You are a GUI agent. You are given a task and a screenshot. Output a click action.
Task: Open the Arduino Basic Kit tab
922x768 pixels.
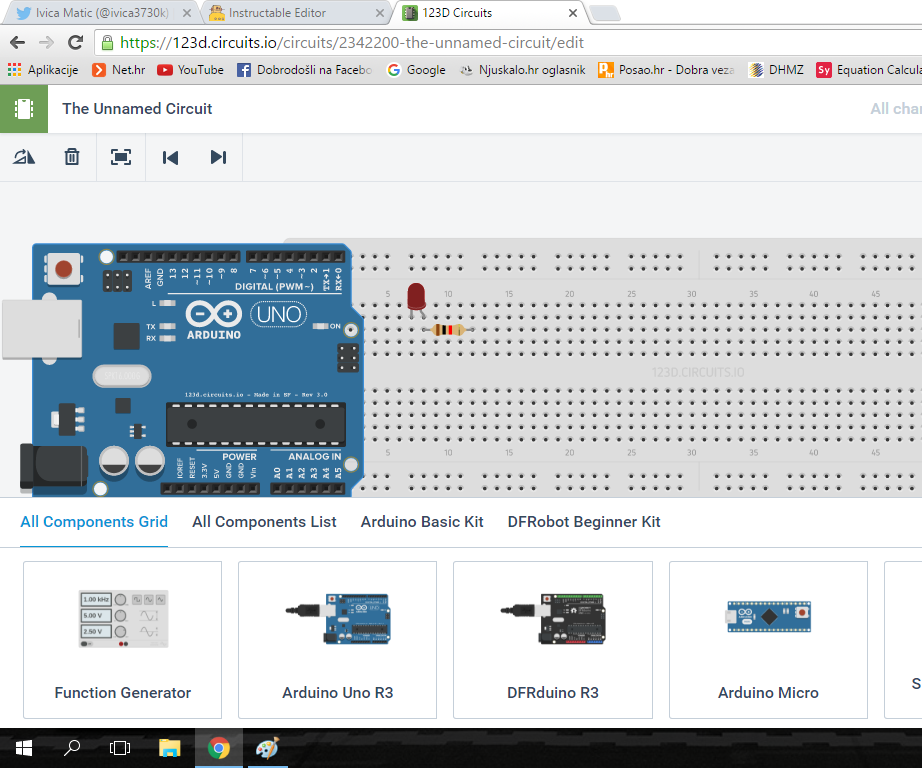tap(421, 521)
